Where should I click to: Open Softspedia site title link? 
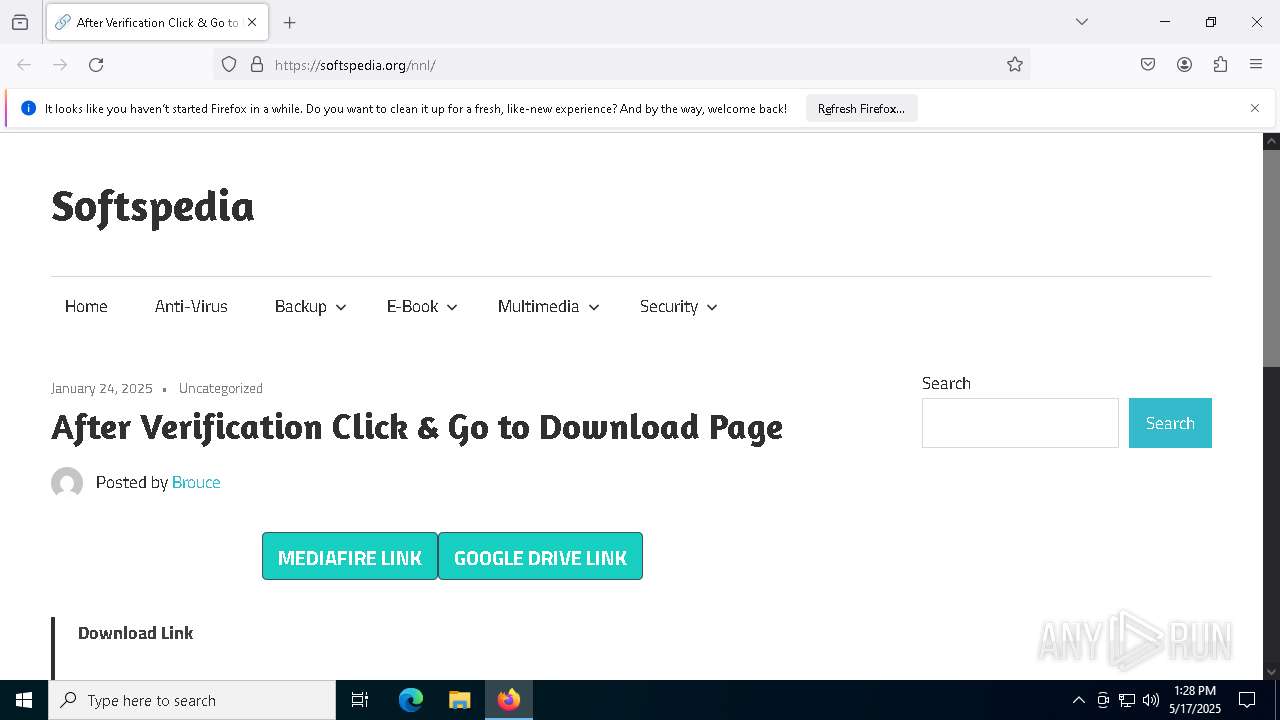(152, 206)
